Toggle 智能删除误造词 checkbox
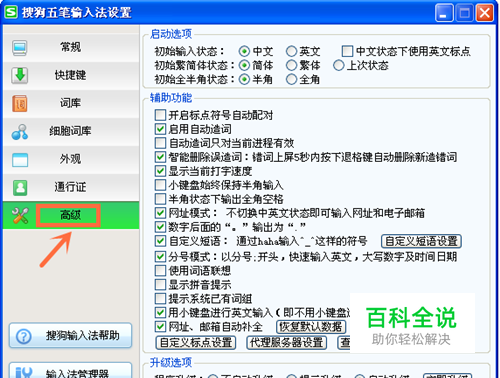This screenshot has width=500, height=378. pyautogui.click(x=160, y=157)
